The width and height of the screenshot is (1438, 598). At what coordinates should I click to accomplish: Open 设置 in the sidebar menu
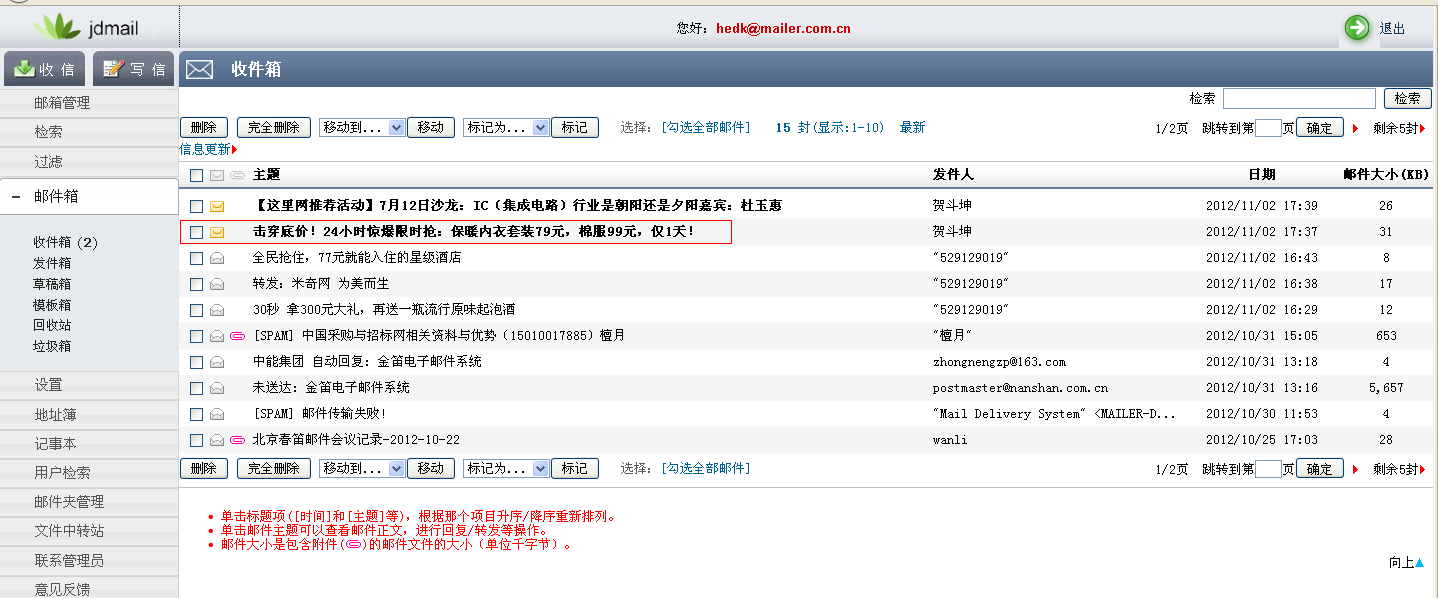point(48,385)
